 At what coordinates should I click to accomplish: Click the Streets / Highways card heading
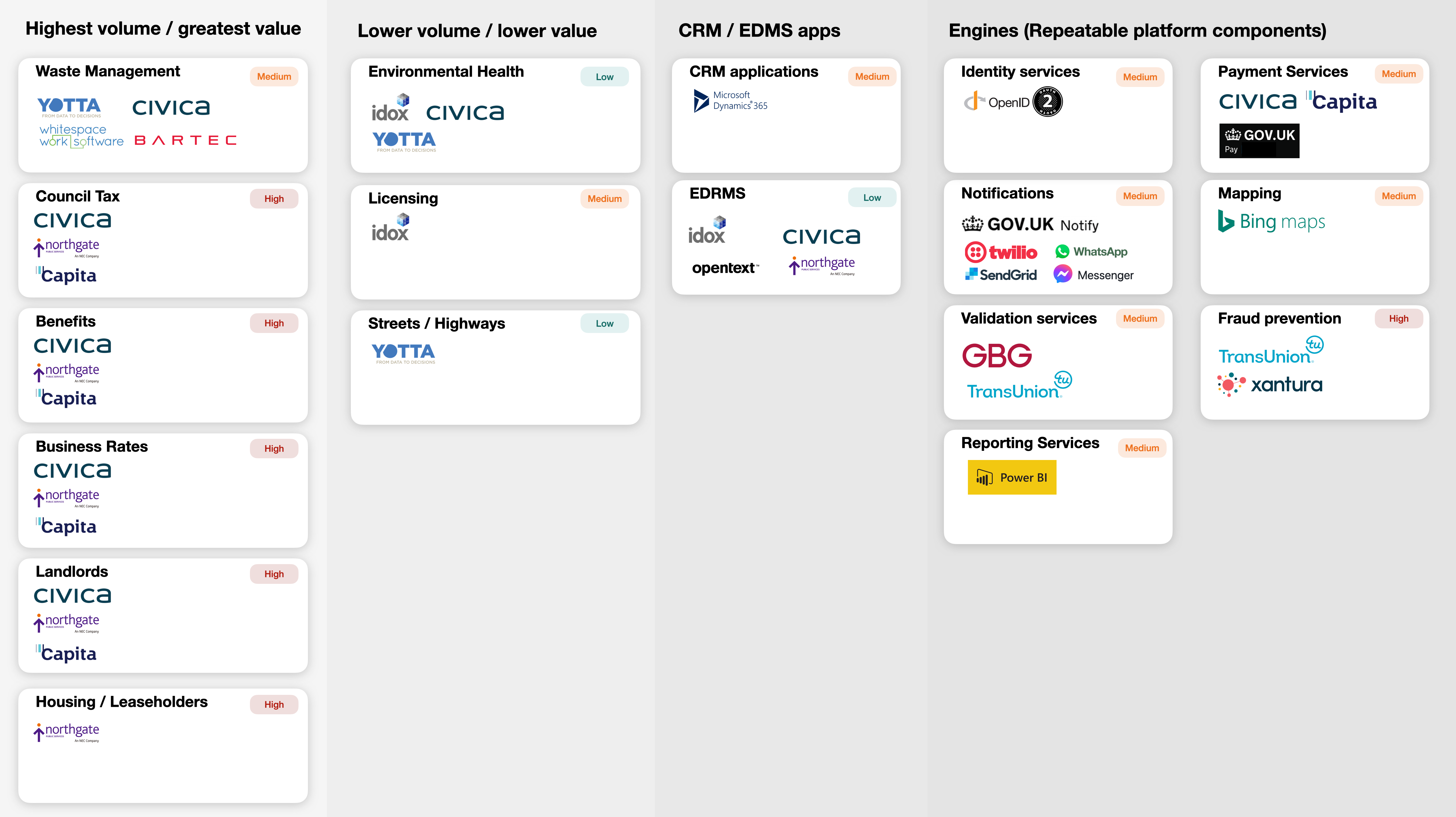pyautogui.click(x=436, y=324)
